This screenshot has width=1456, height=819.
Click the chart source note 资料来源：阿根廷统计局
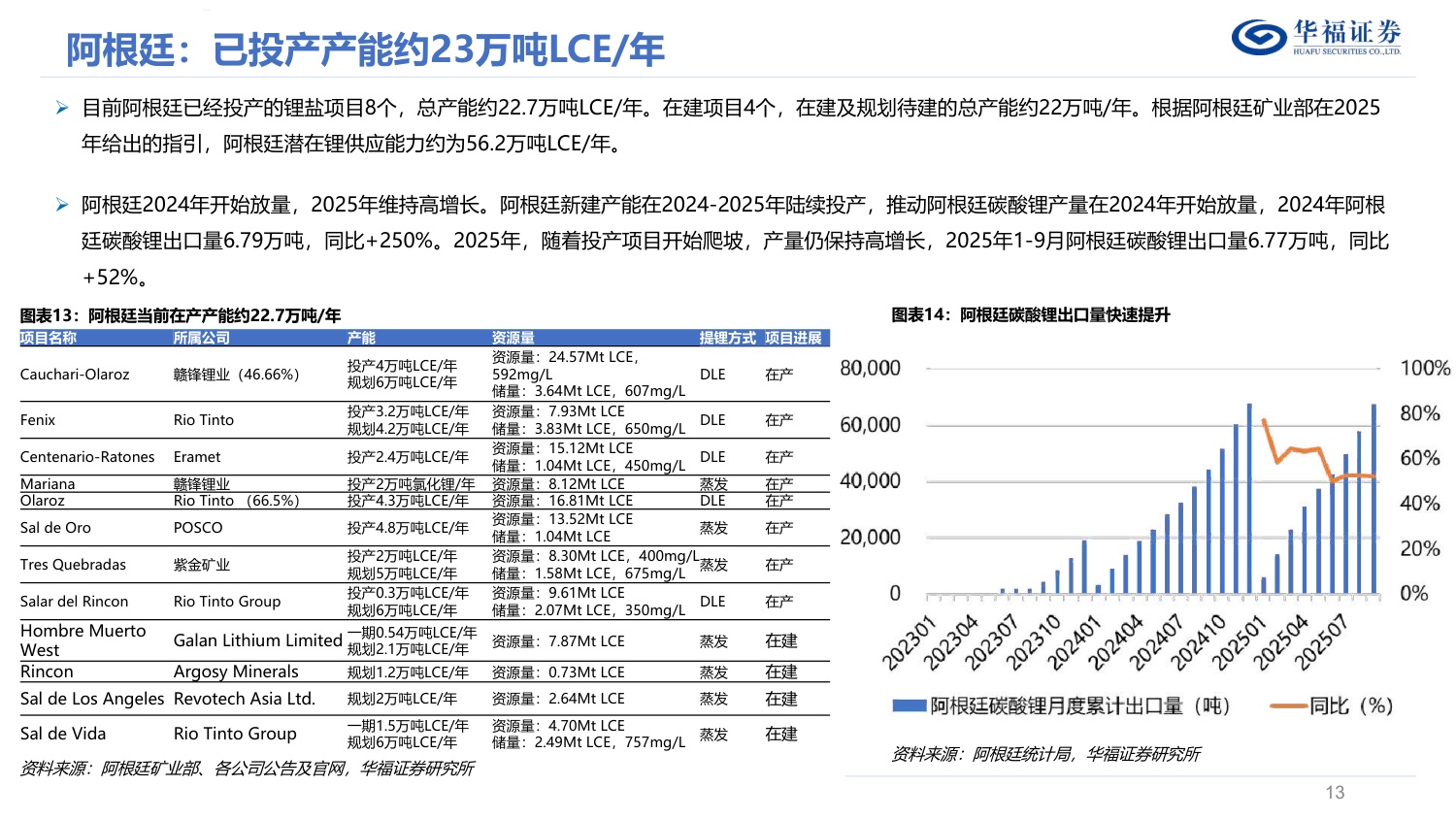[x=1046, y=754]
